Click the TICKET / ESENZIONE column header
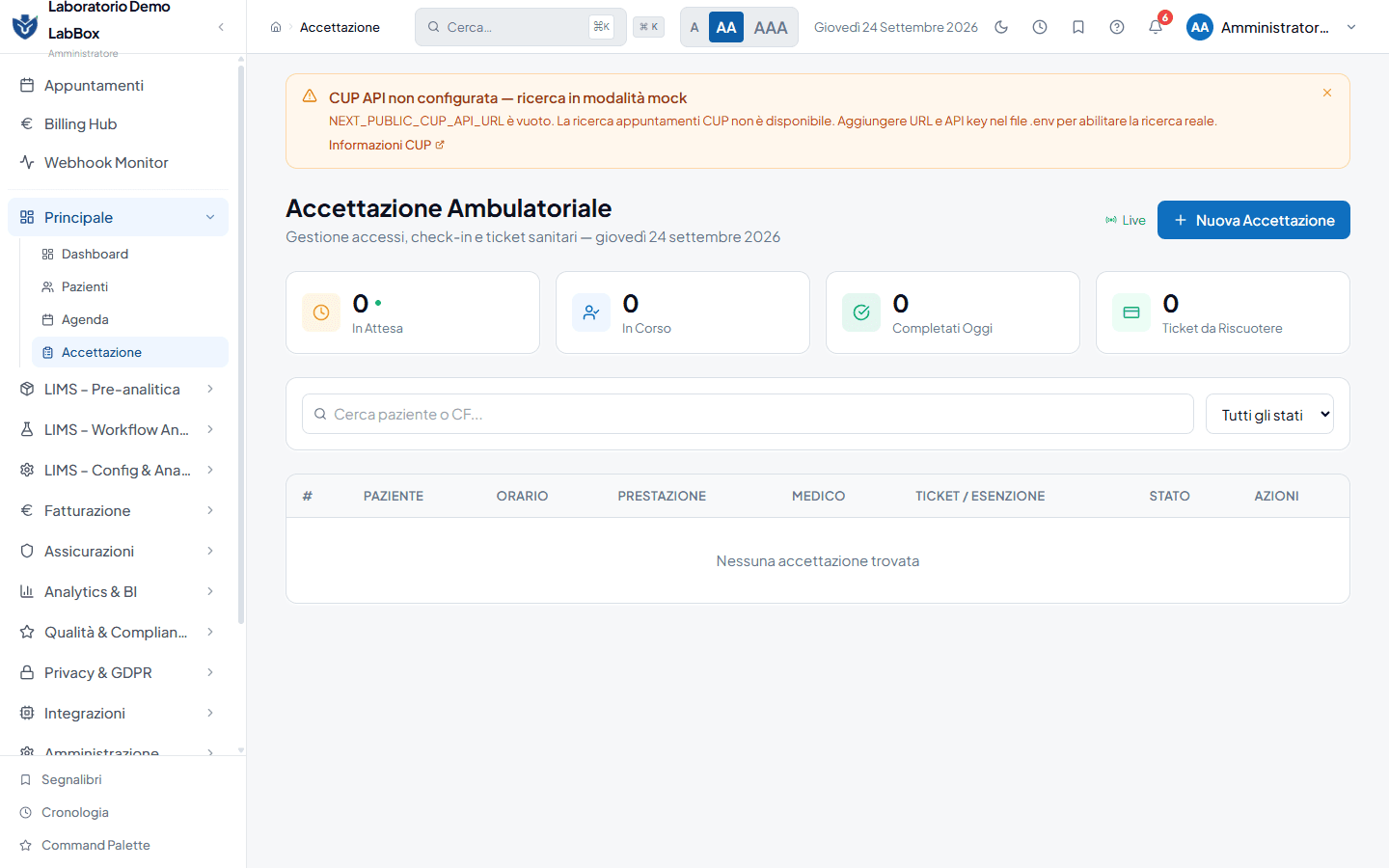1389x868 pixels. [x=980, y=496]
